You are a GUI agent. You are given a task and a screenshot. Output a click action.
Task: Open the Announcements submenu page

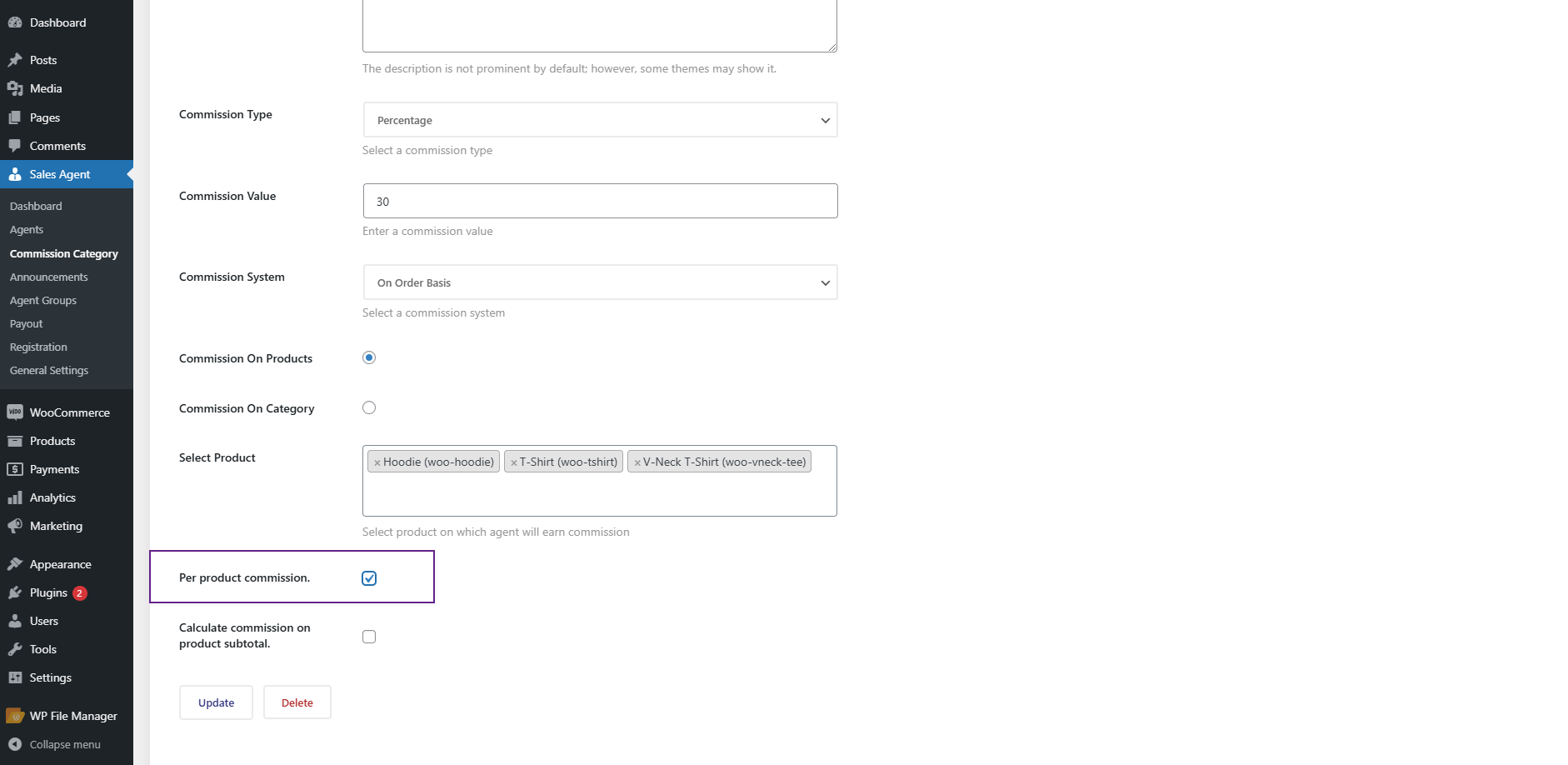click(x=49, y=277)
